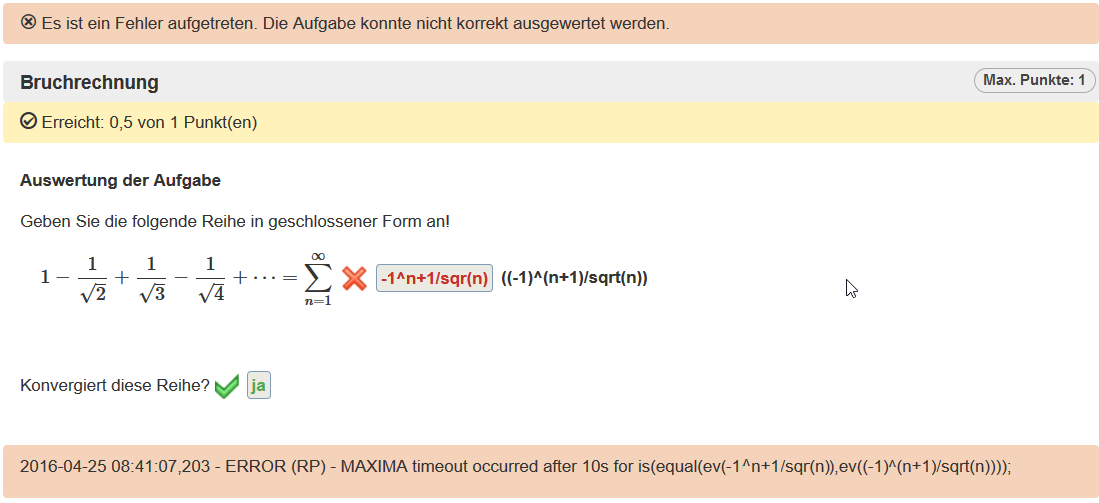The image size is (1099, 503).
Task: Click the yellow 'Erreicht: 0,5 von 1 Punkt(en)' bar
Action: pyautogui.click(x=550, y=123)
